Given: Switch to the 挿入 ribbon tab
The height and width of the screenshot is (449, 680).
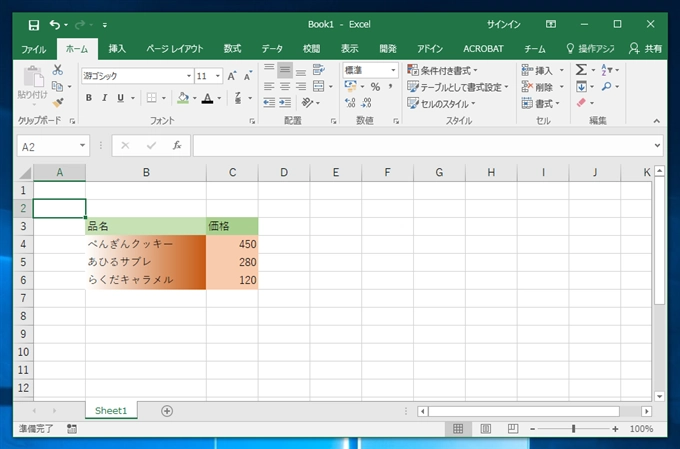Looking at the screenshot, I should coord(117,49).
